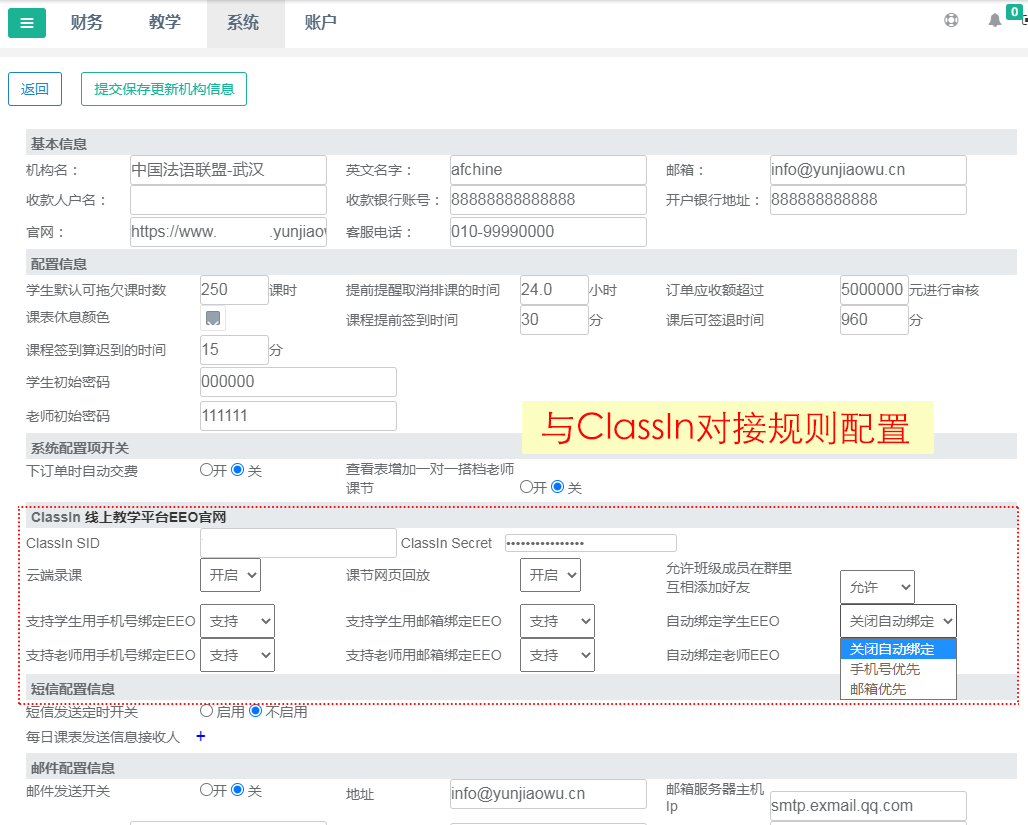Choose 手机号优先 in the open list

(x=885, y=669)
